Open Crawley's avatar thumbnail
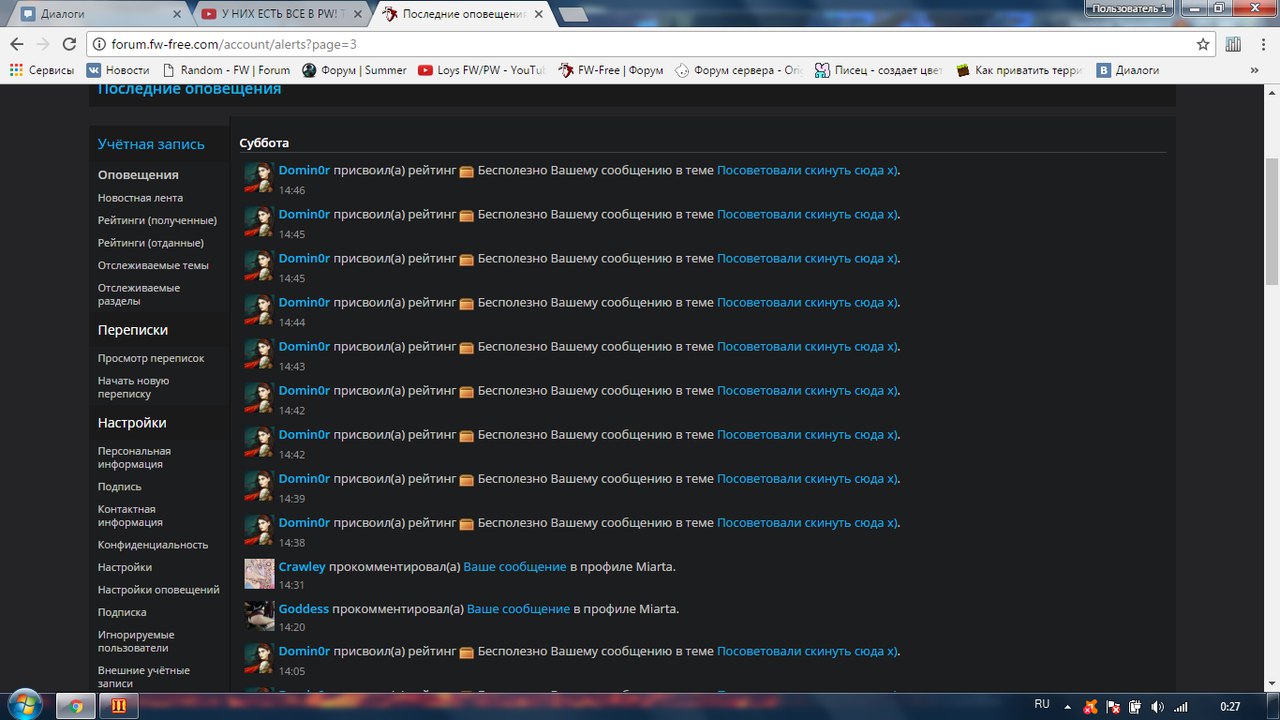 coord(259,573)
